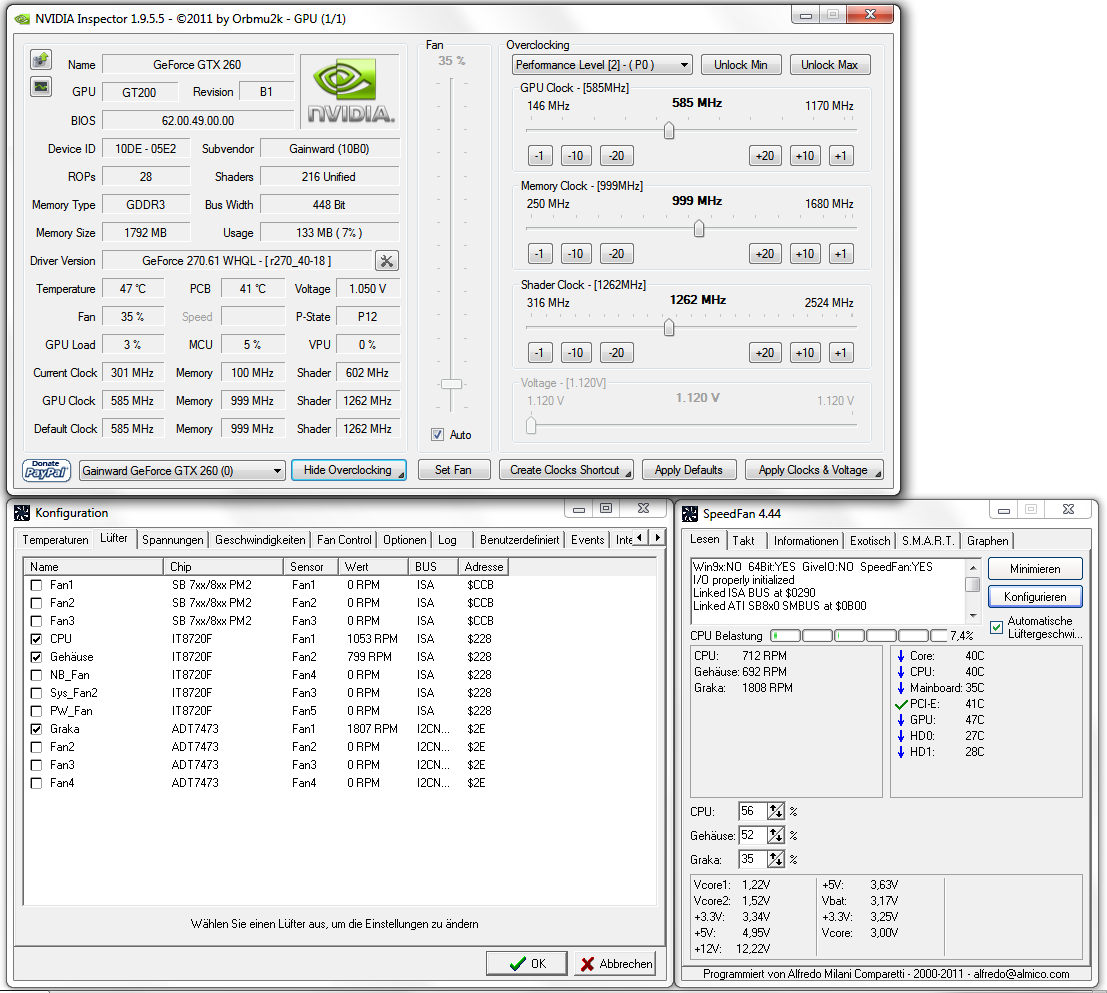Click GPU Clock +20 button
Screen dimensions: 1107x993
[x=765, y=156]
